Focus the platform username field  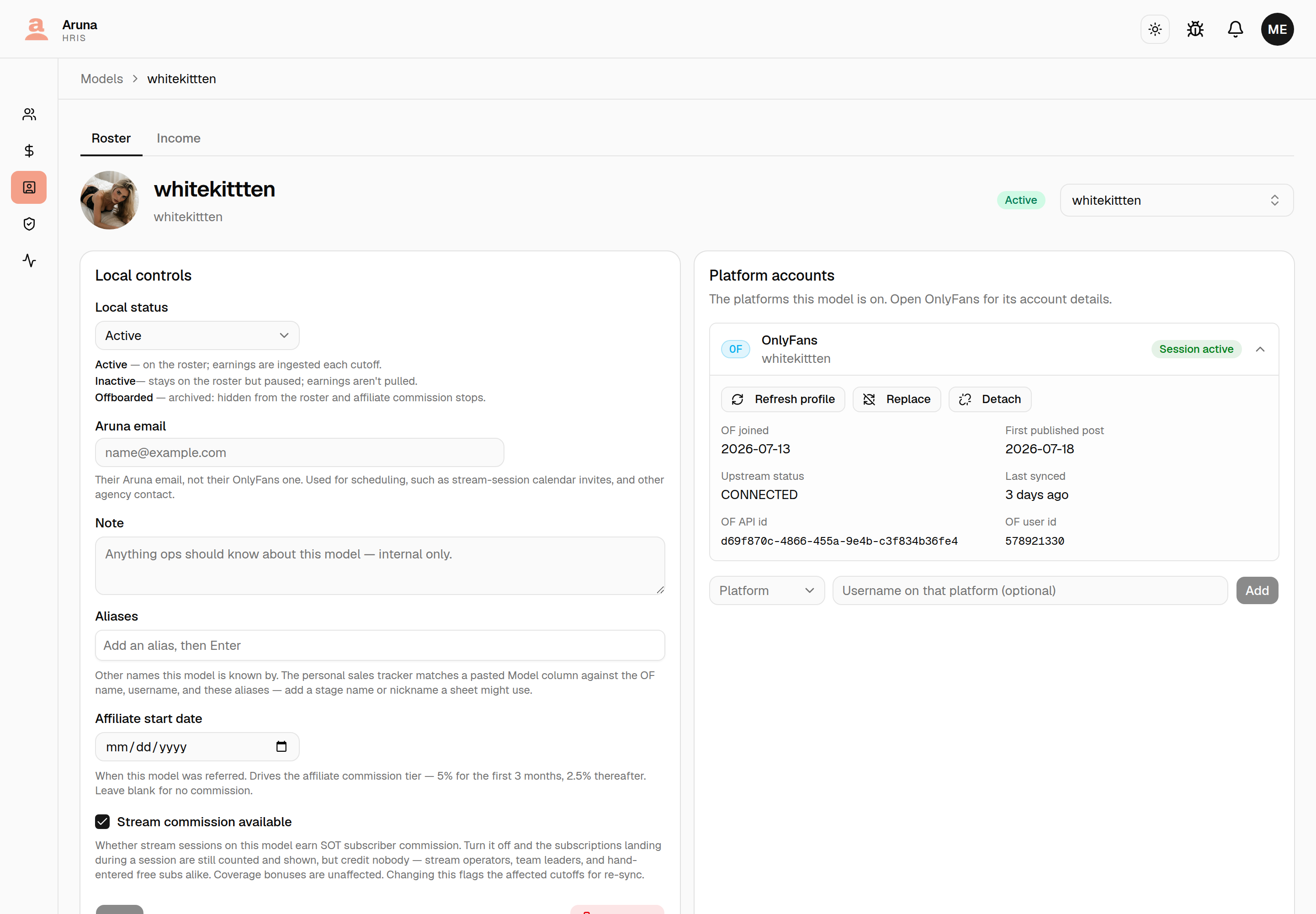(1029, 590)
